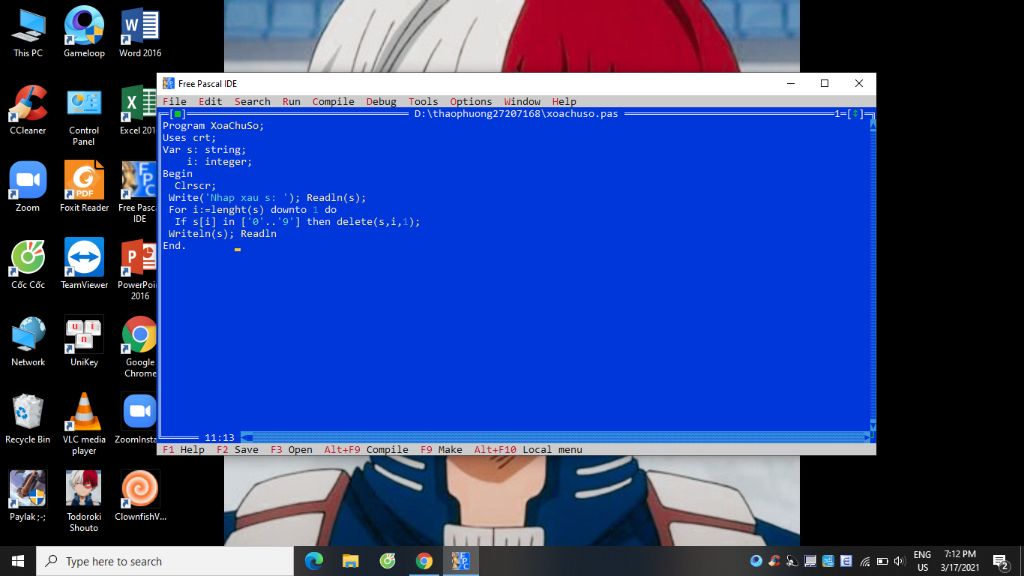Launch the Google Chrome desktop icon
This screenshot has height=576, width=1024.
[x=140, y=347]
